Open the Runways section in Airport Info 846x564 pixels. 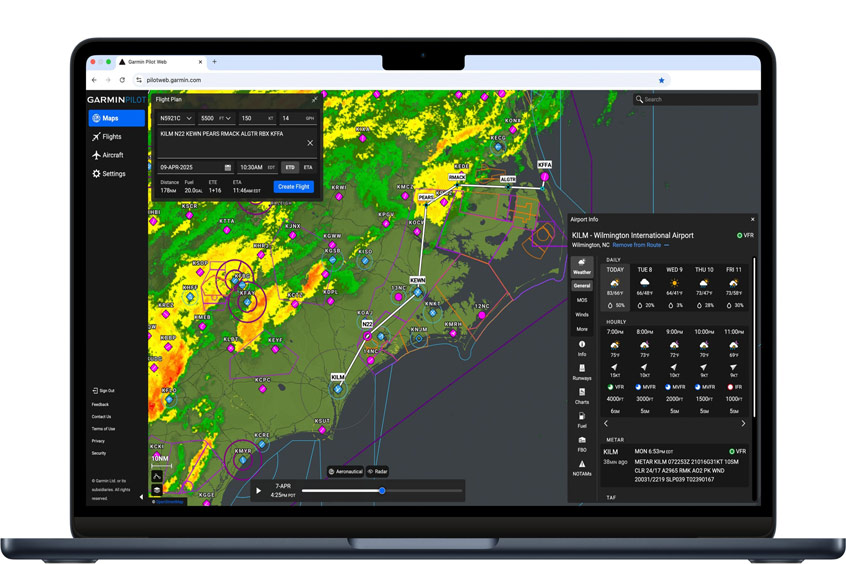pos(581,374)
